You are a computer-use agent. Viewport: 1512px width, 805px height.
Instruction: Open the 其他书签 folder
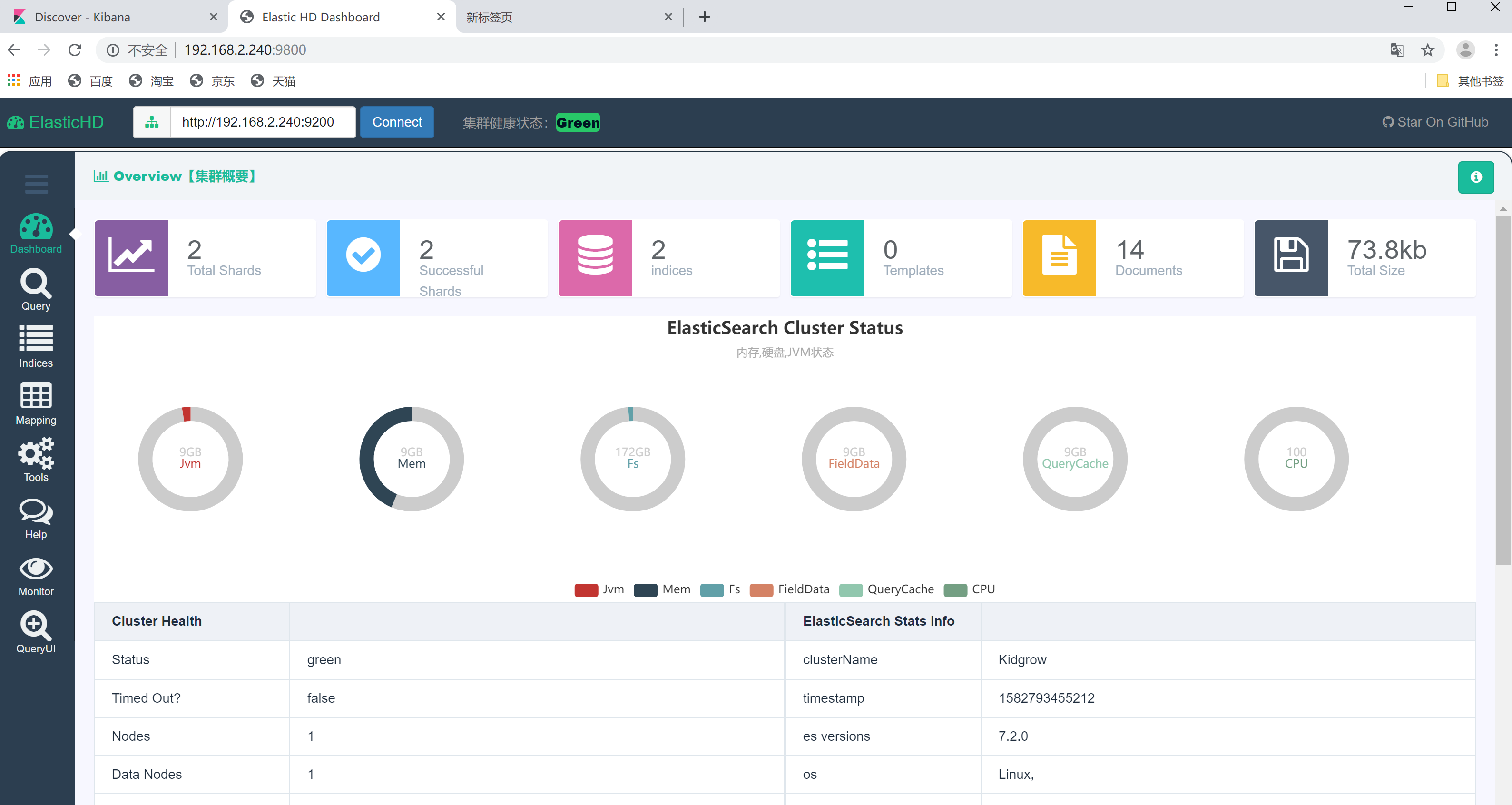pyautogui.click(x=1470, y=80)
